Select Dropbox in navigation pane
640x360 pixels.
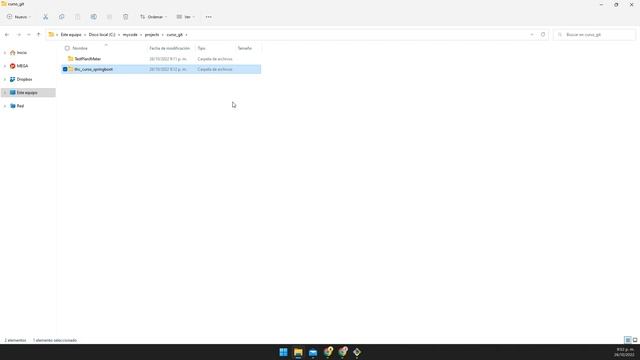24,79
